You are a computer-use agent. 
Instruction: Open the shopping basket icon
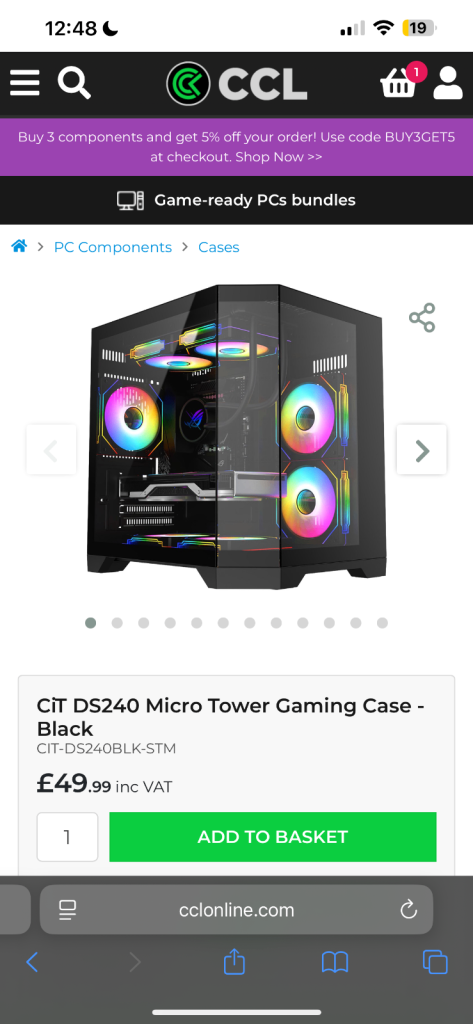(401, 82)
